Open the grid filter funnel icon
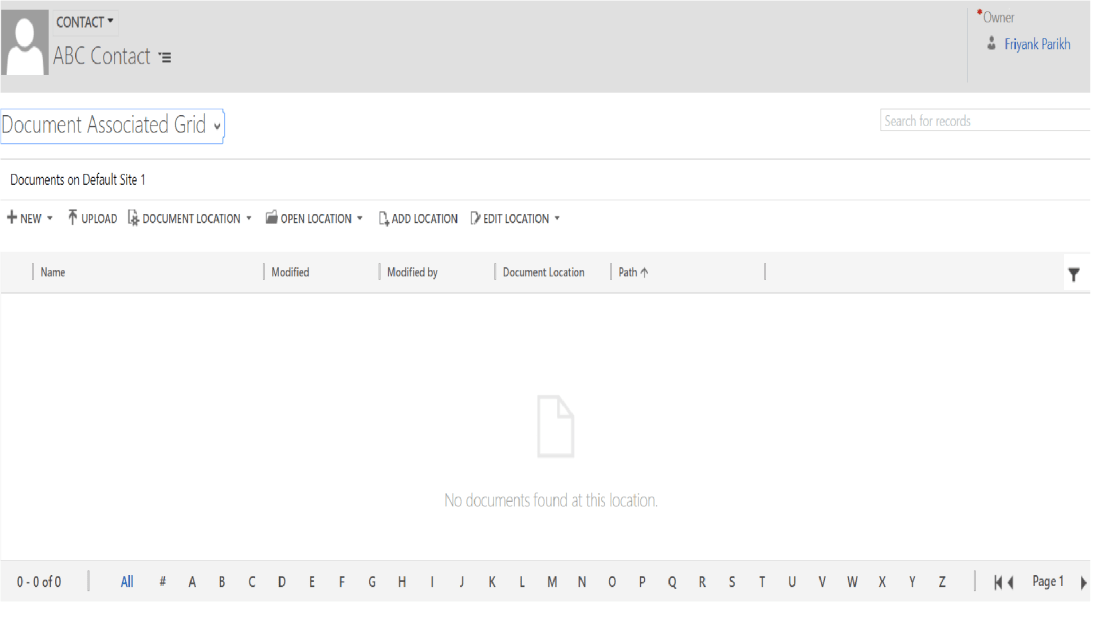 point(1074,274)
